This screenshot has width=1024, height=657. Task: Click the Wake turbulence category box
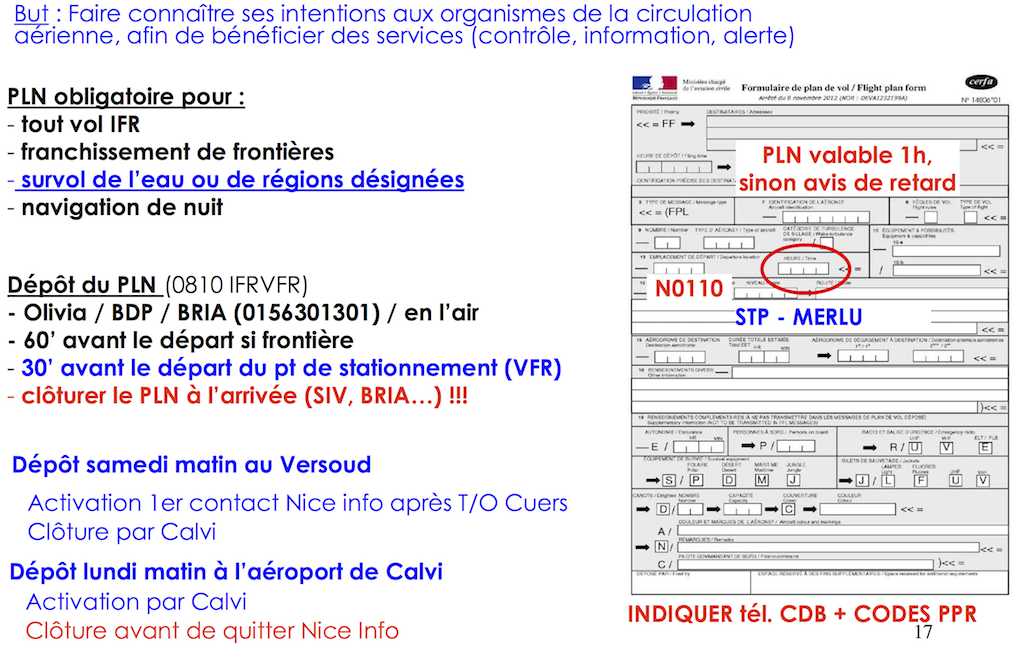(827, 243)
